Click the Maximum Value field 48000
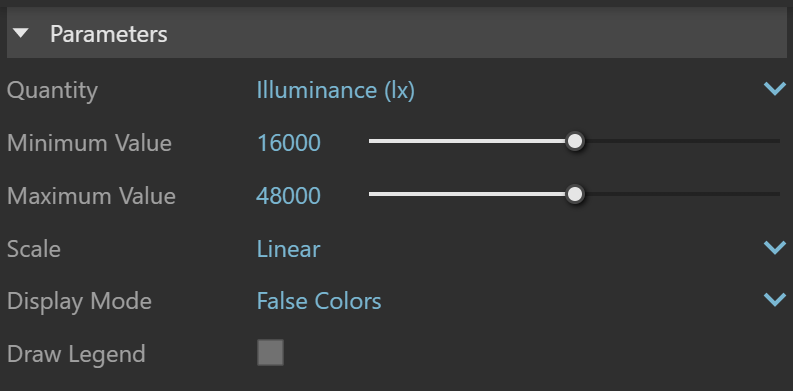The height and width of the screenshot is (391, 793). pos(288,196)
